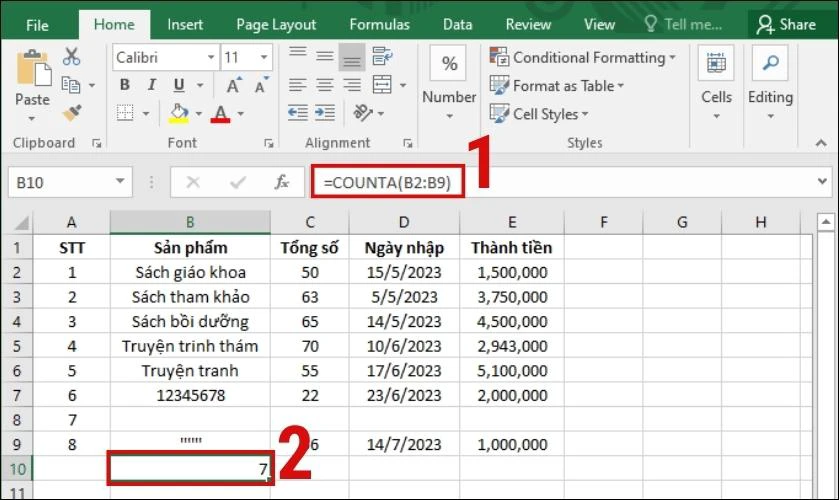The height and width of the screenshot is (500, 840).
Task: Select the Format Painter brush
Action: click(72, 113)
